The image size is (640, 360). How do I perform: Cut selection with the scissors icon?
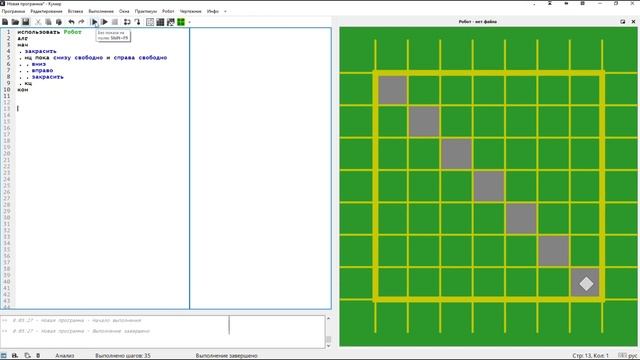(38, 22)
